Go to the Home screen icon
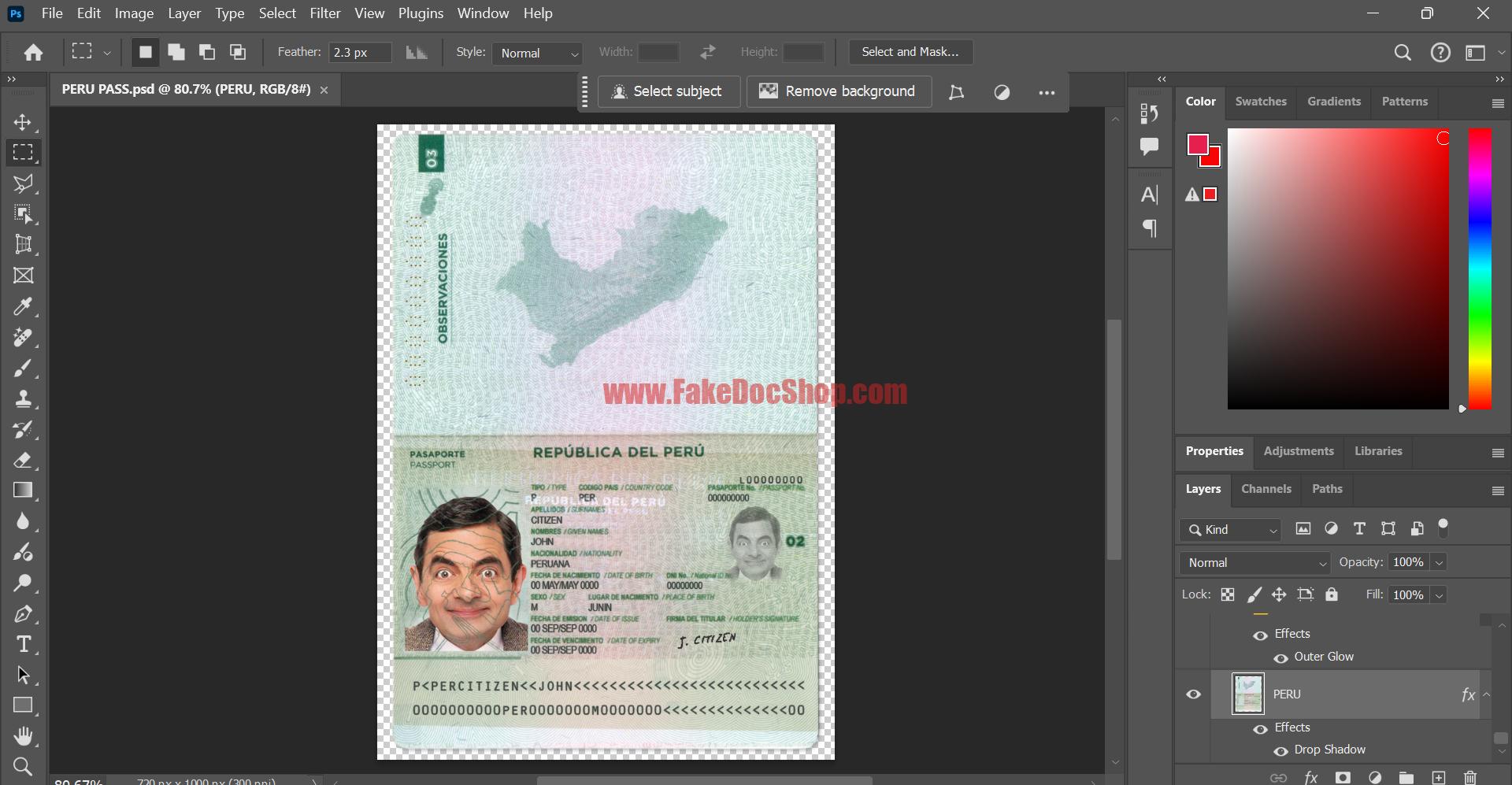The height and width of the screenshot is (785, 1512). [33, 53]
